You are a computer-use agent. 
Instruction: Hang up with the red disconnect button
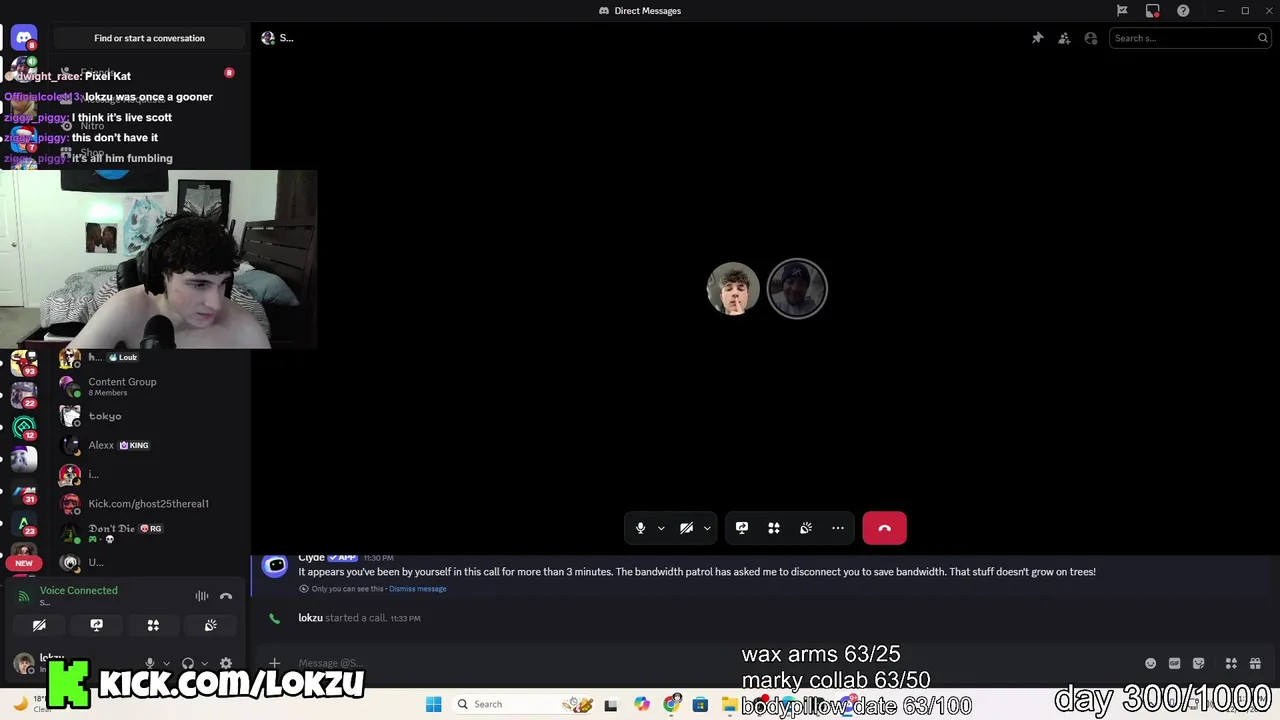coord(885,528)
